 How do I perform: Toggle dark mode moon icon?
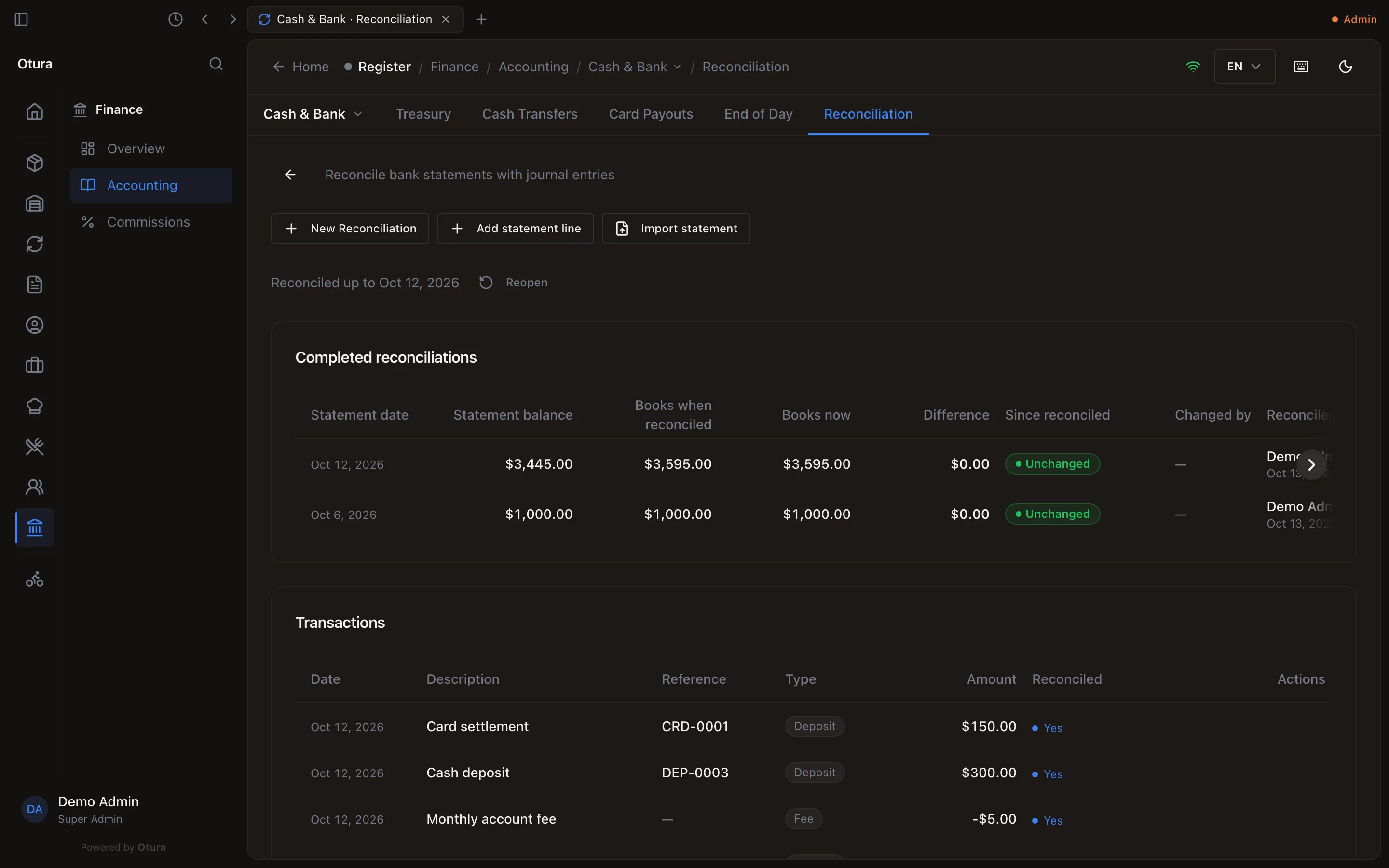[1346, 67]
